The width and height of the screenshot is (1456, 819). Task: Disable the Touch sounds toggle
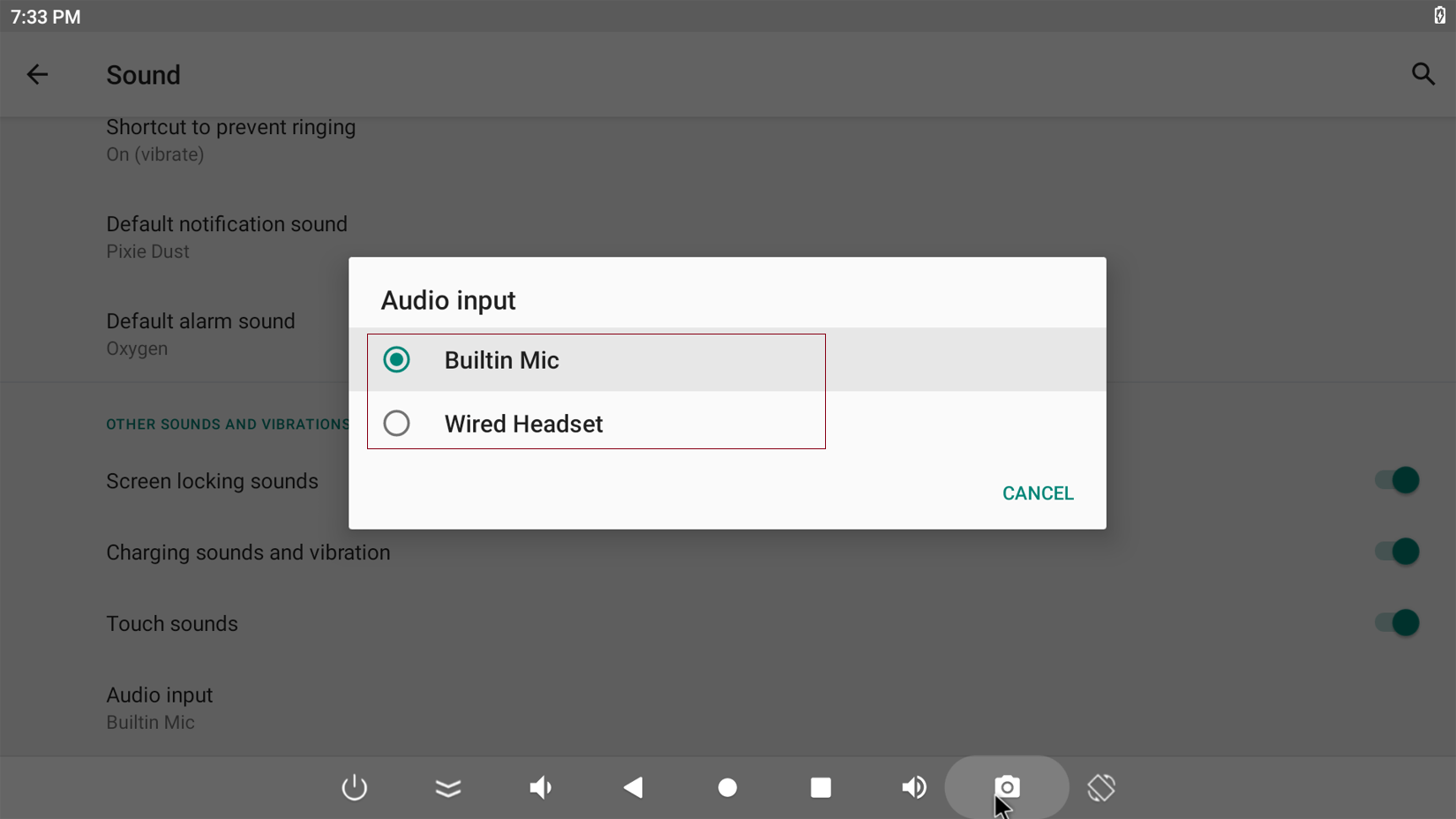coord(1397,622)
